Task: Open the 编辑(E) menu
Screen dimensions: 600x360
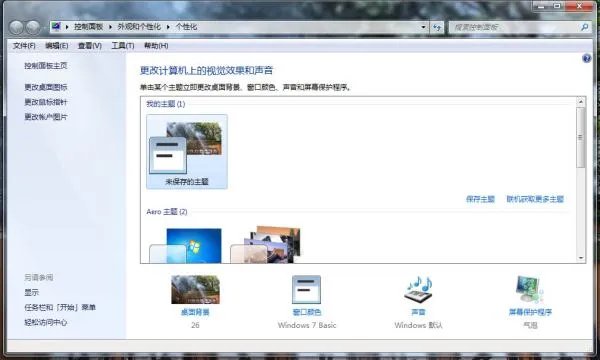Action: coord(57,46)
